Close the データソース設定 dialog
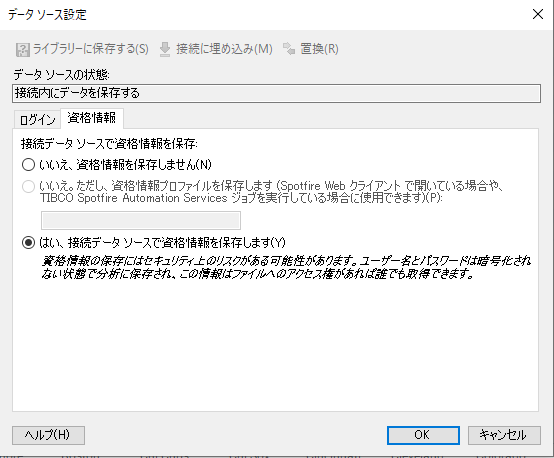This screenshot has height=458, width=554. pyautogui.click(x=538, y=14)
